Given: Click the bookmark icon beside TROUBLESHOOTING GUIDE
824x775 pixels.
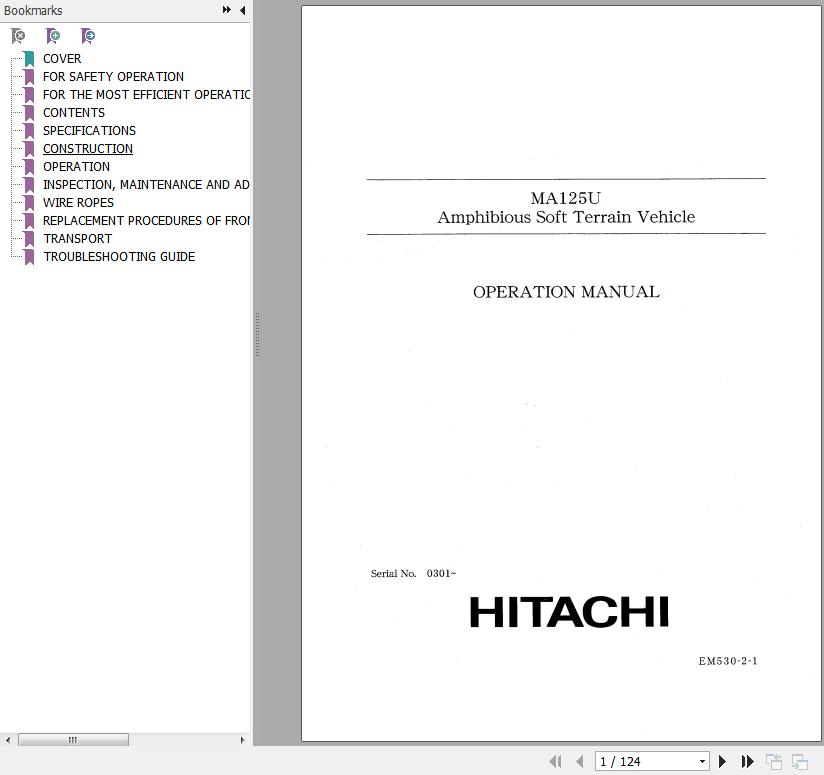Looking at the screenshot, I should [x=29, y=257].
